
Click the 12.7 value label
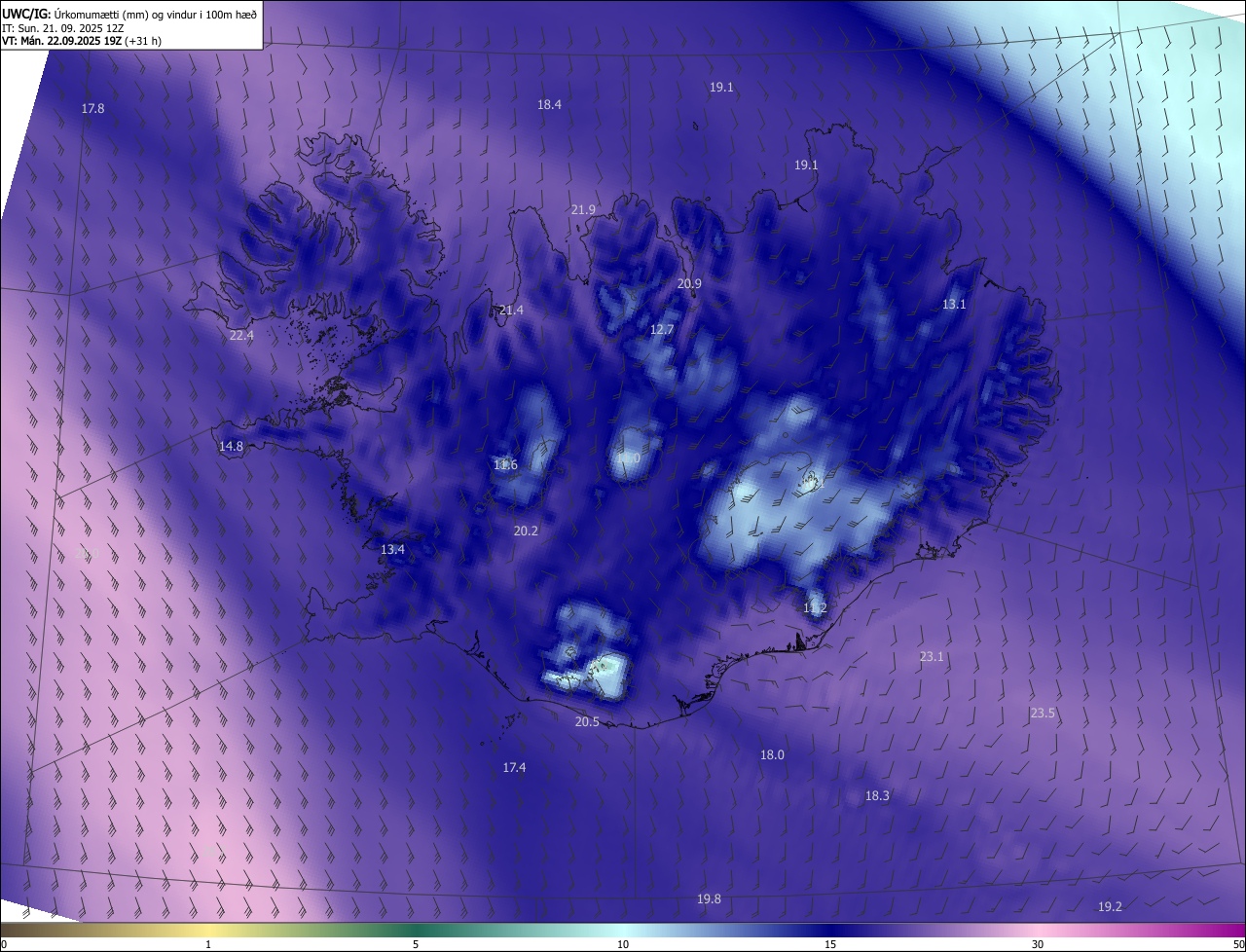click(x=662, y=330)
